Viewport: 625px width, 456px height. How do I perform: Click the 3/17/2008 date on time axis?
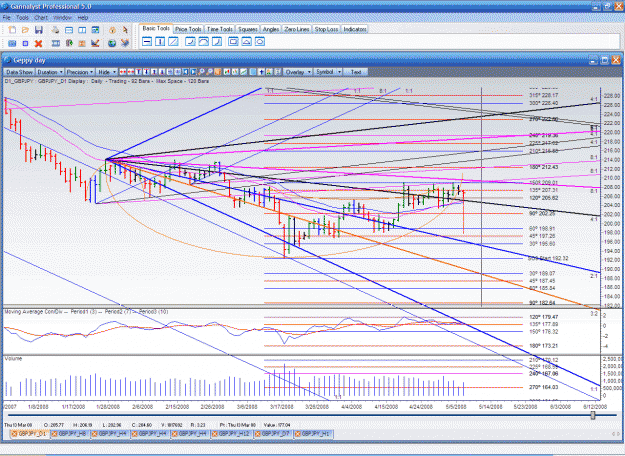[x=281, y=407]
